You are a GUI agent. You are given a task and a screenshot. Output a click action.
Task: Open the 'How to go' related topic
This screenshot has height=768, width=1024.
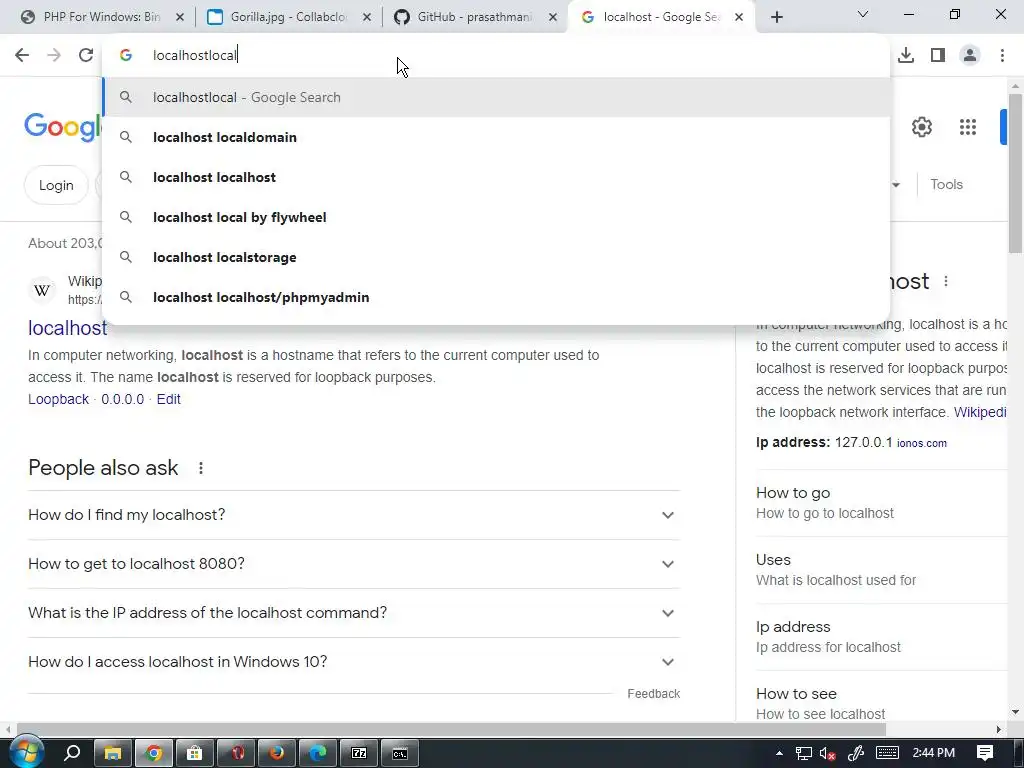pos(882,503)
